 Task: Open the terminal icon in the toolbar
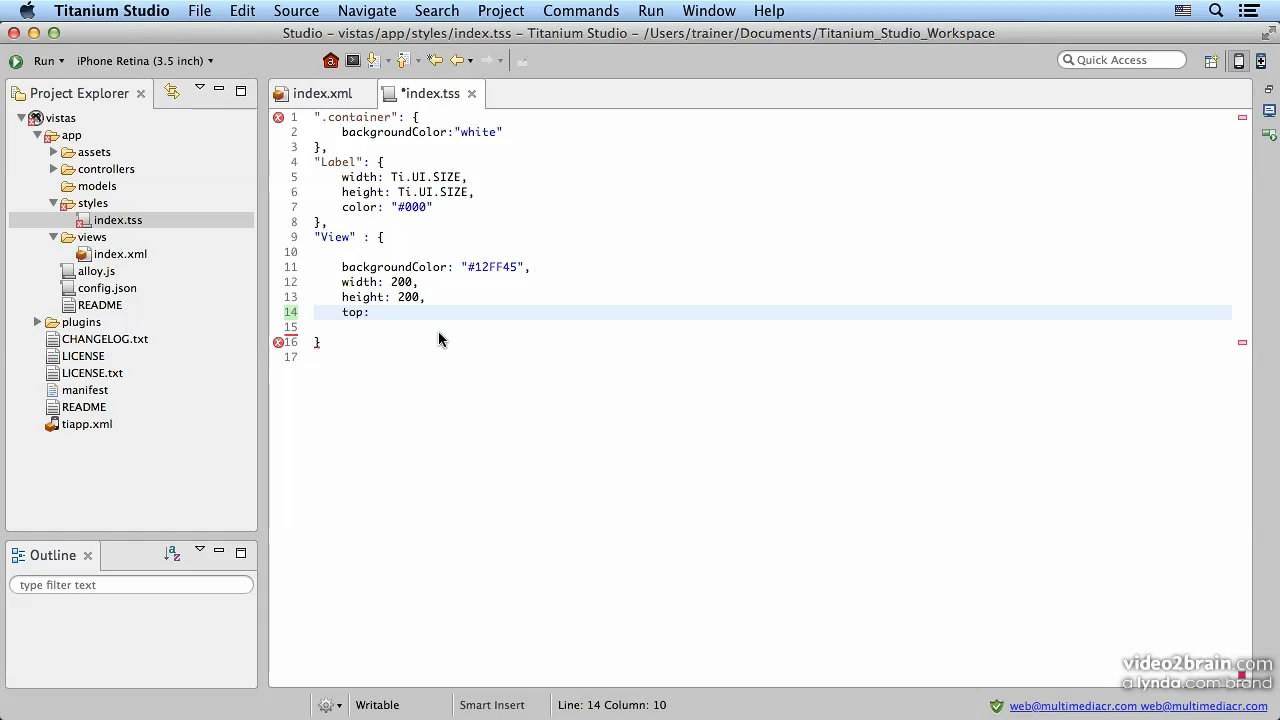coord(352,61)
